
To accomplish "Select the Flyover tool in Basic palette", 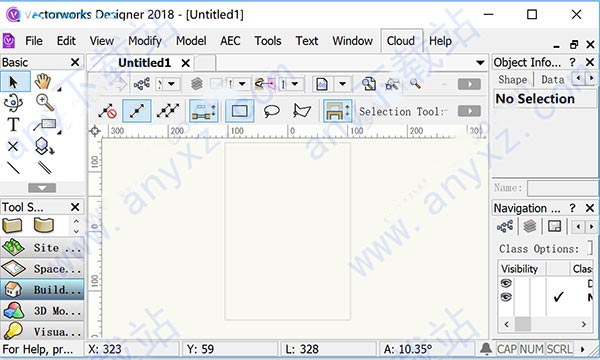I will click(13, 103).
